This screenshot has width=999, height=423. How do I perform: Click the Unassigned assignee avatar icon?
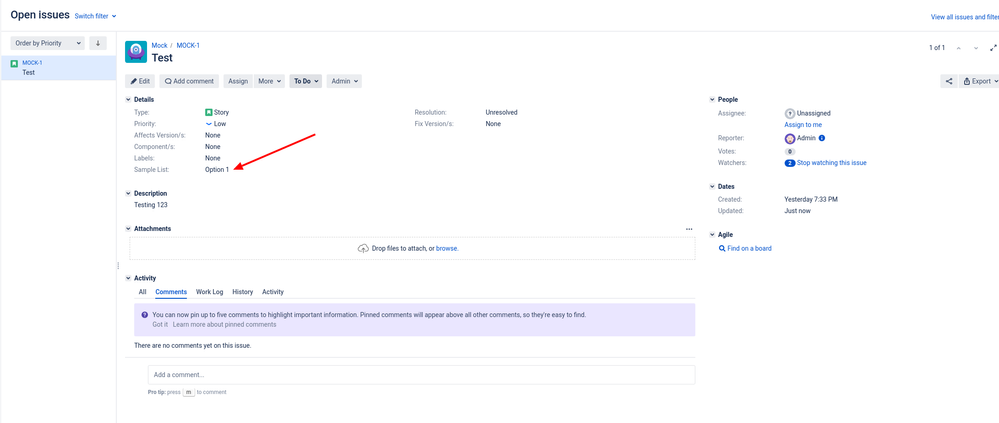click(x=790, y=113)
